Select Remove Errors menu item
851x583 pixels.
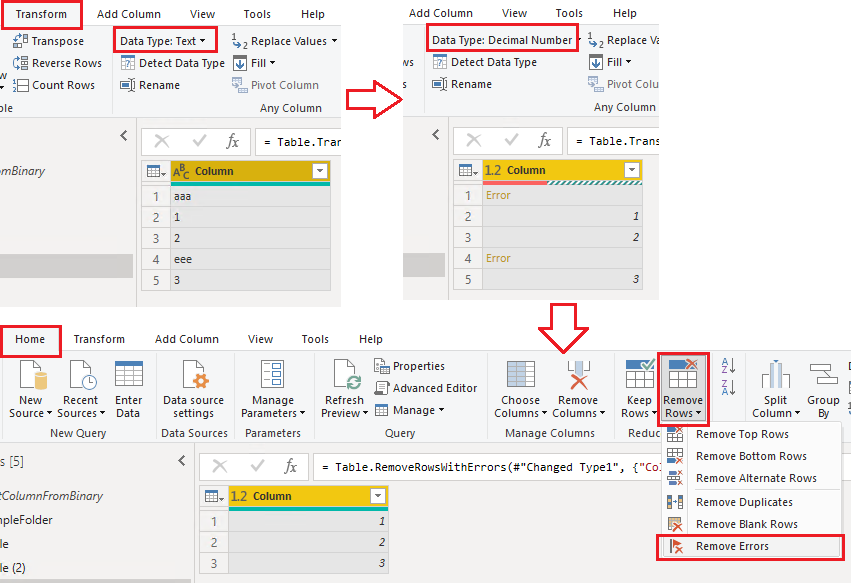[751, 547]
